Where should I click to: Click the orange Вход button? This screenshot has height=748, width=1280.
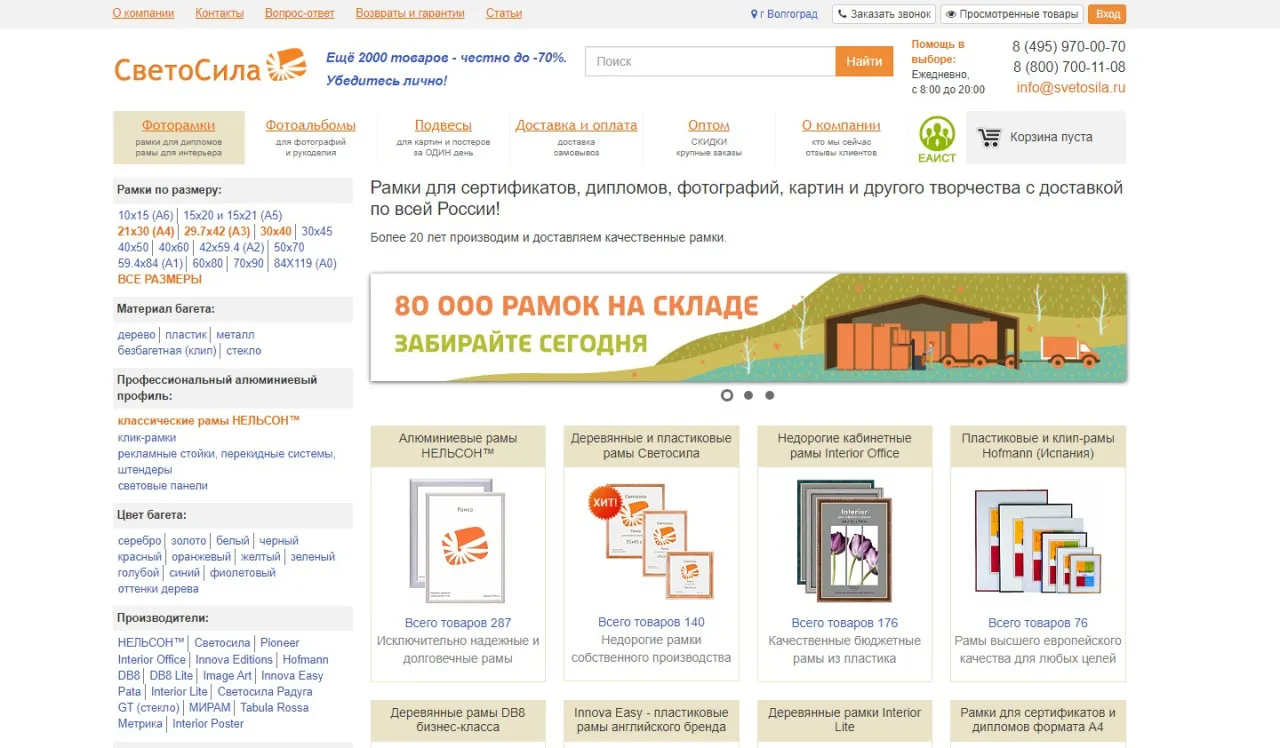1106,14
